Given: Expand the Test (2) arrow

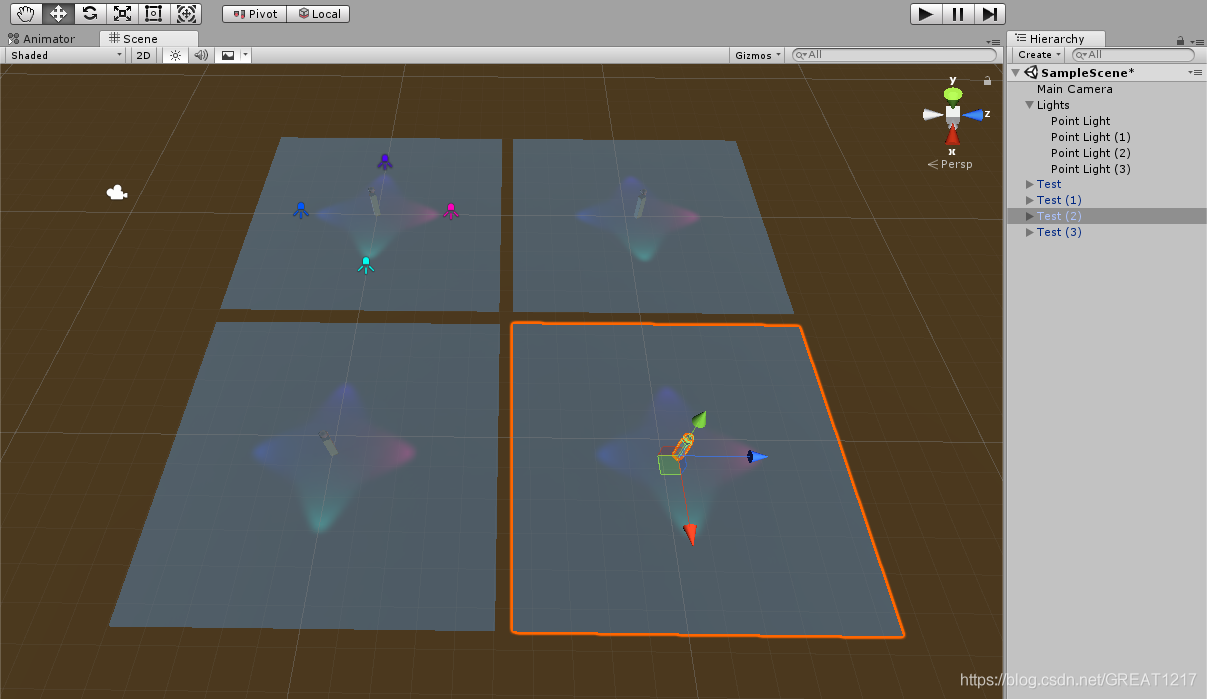Looking at the screenshot, I should 1030,216.
